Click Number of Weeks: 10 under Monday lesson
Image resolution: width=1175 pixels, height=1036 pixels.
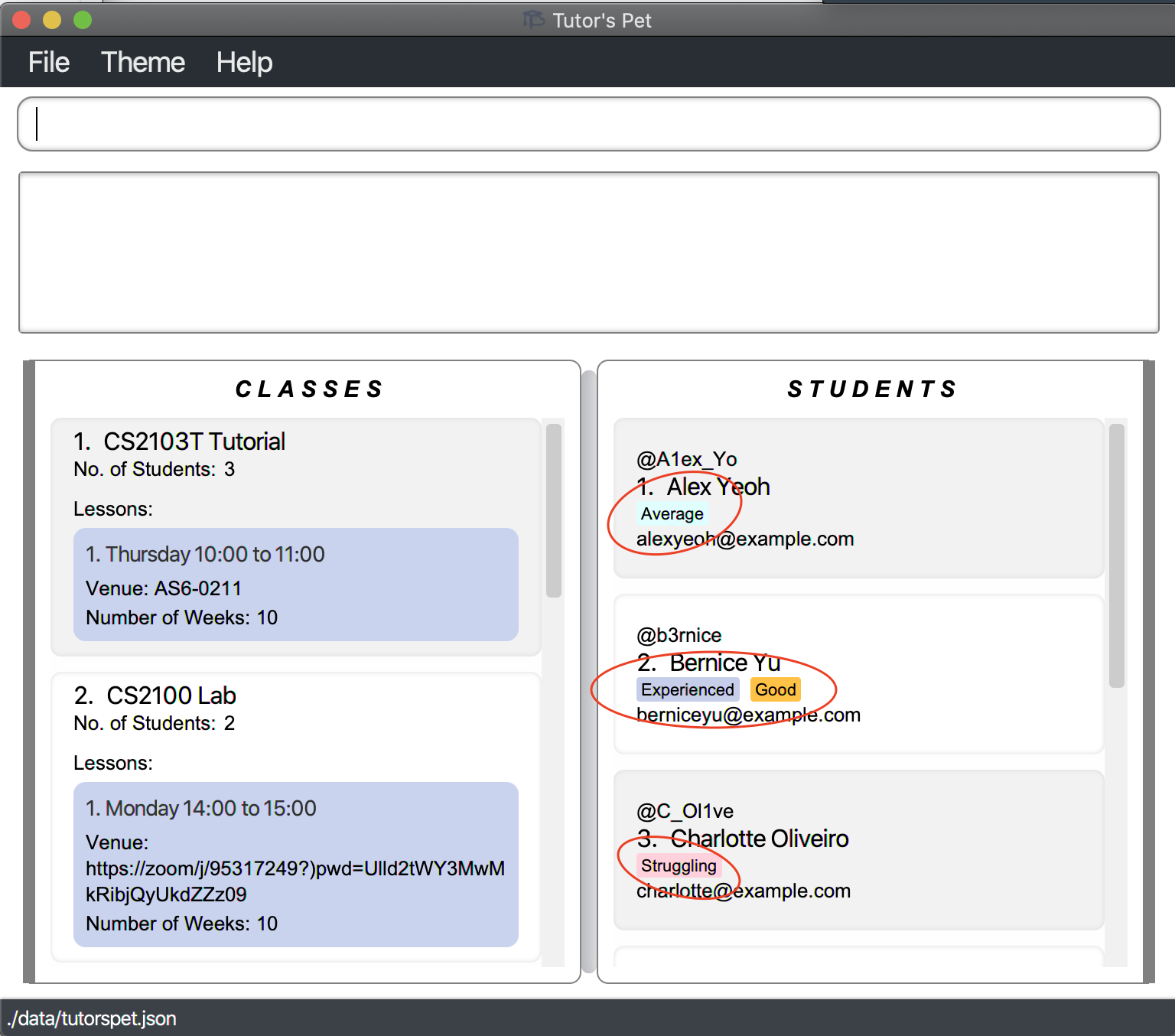click(x=181, y=924)
